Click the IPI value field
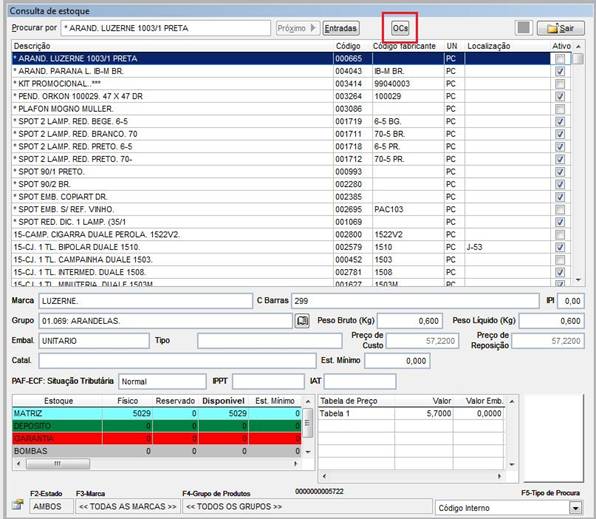 (x=571, y=301)
